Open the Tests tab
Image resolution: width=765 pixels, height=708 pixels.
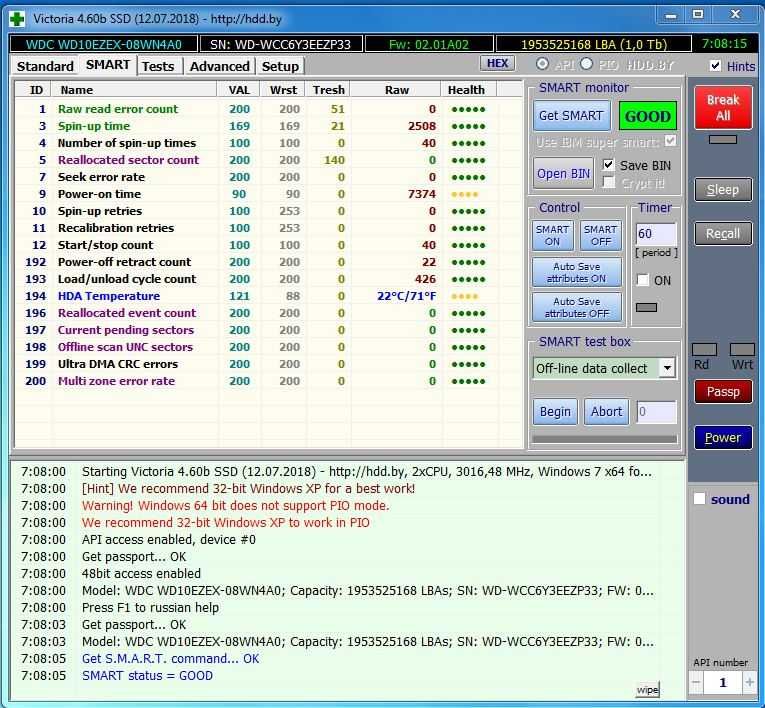pos(158,66)
